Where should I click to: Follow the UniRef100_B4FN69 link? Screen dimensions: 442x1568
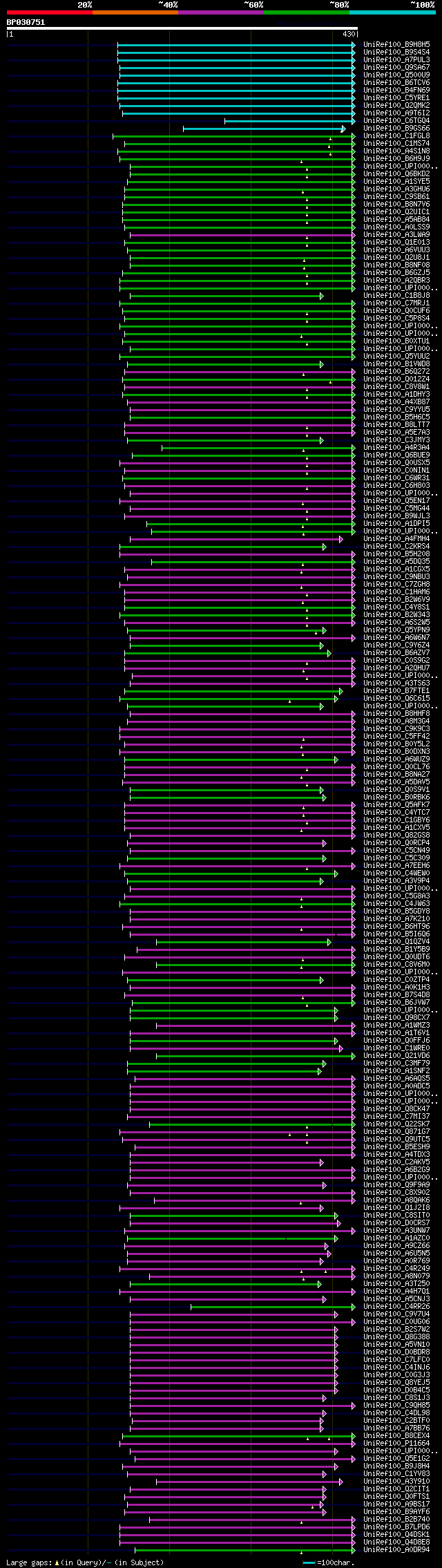pyautogui.click(x=396, y=90)
